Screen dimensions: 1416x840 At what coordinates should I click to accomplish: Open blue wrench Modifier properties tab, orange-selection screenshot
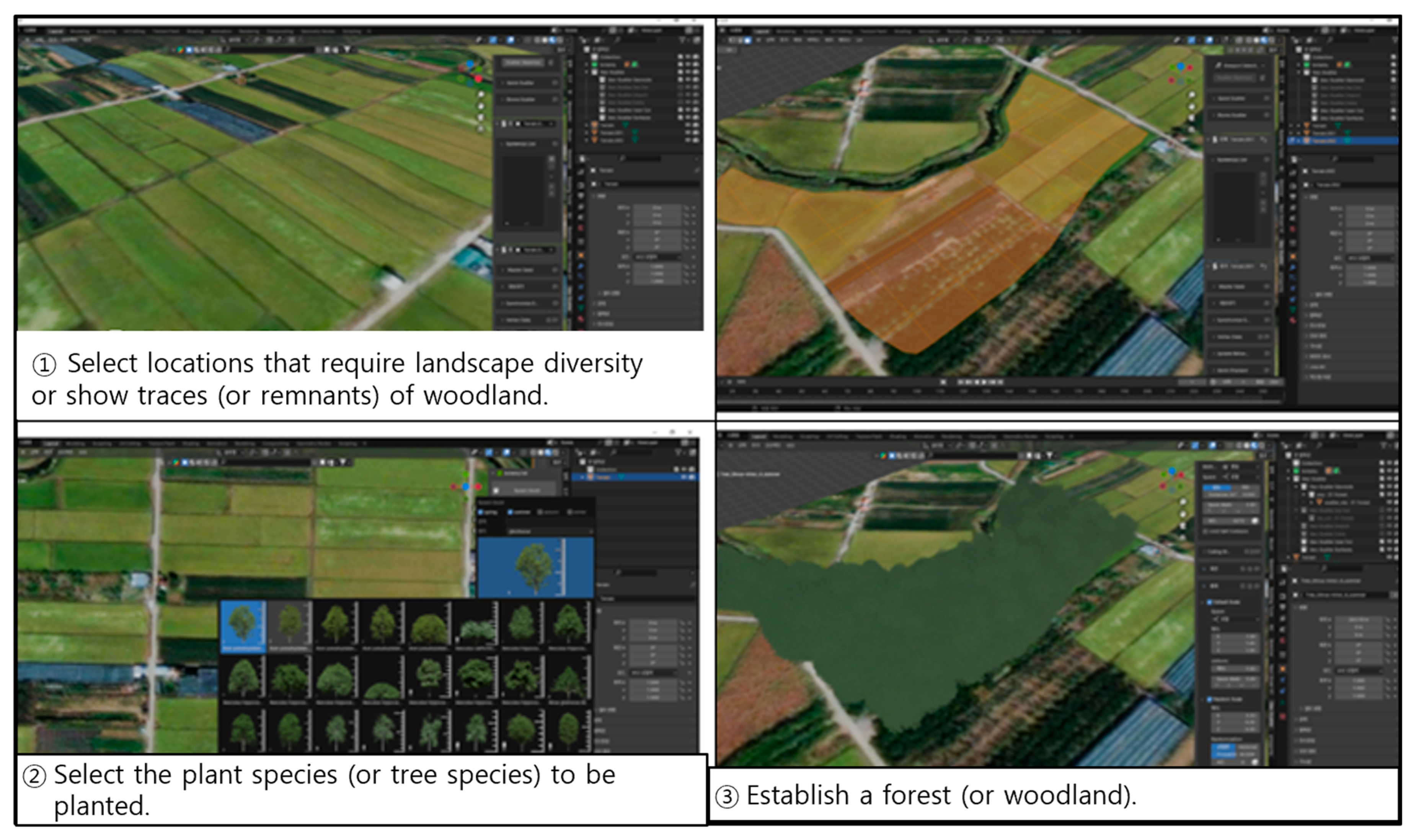click(x=1292, y=267)
